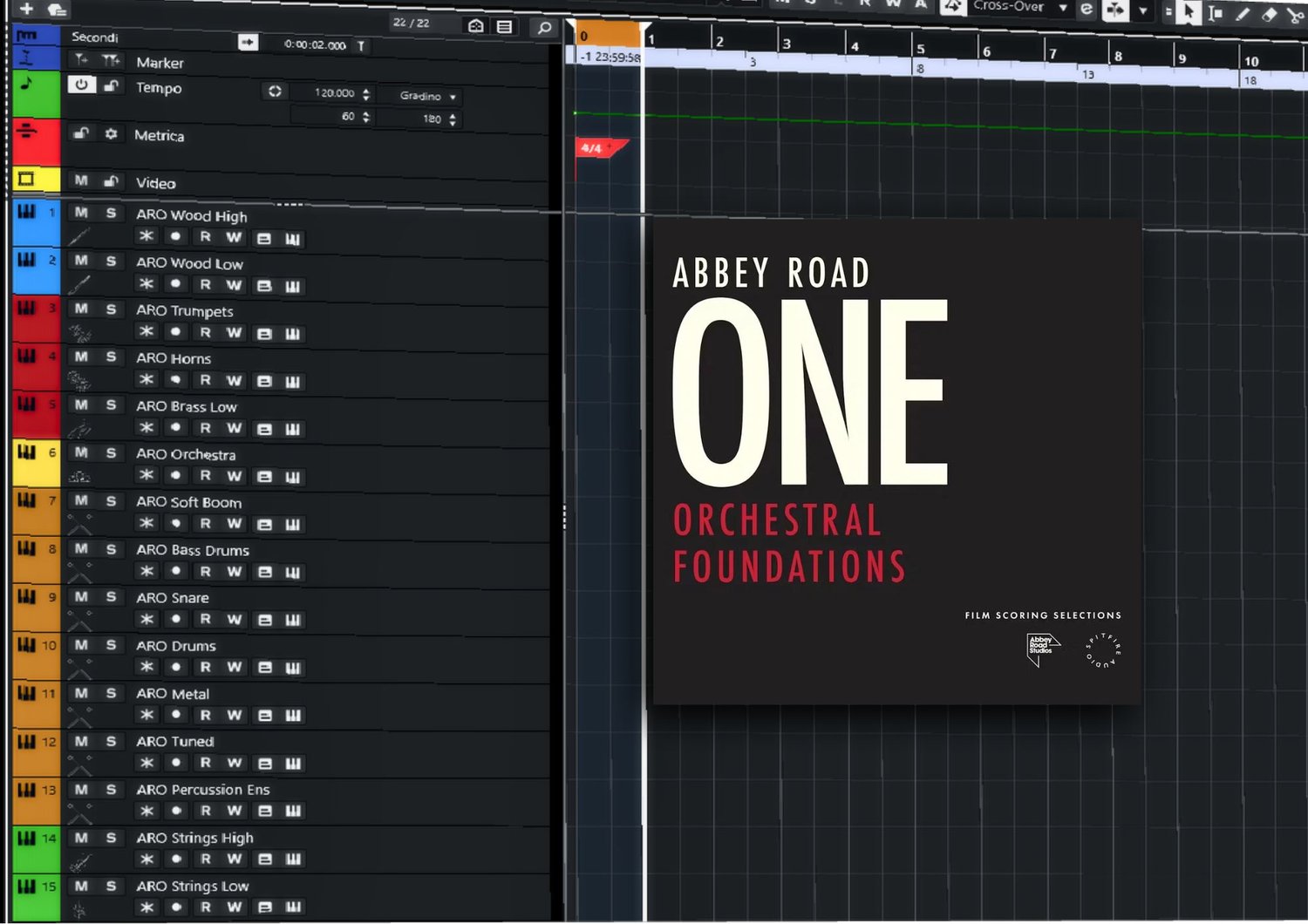This screenshot has width=1308, height=924.
Task: Select the Object Selection arrow tool
Action: coord(1189,12)
